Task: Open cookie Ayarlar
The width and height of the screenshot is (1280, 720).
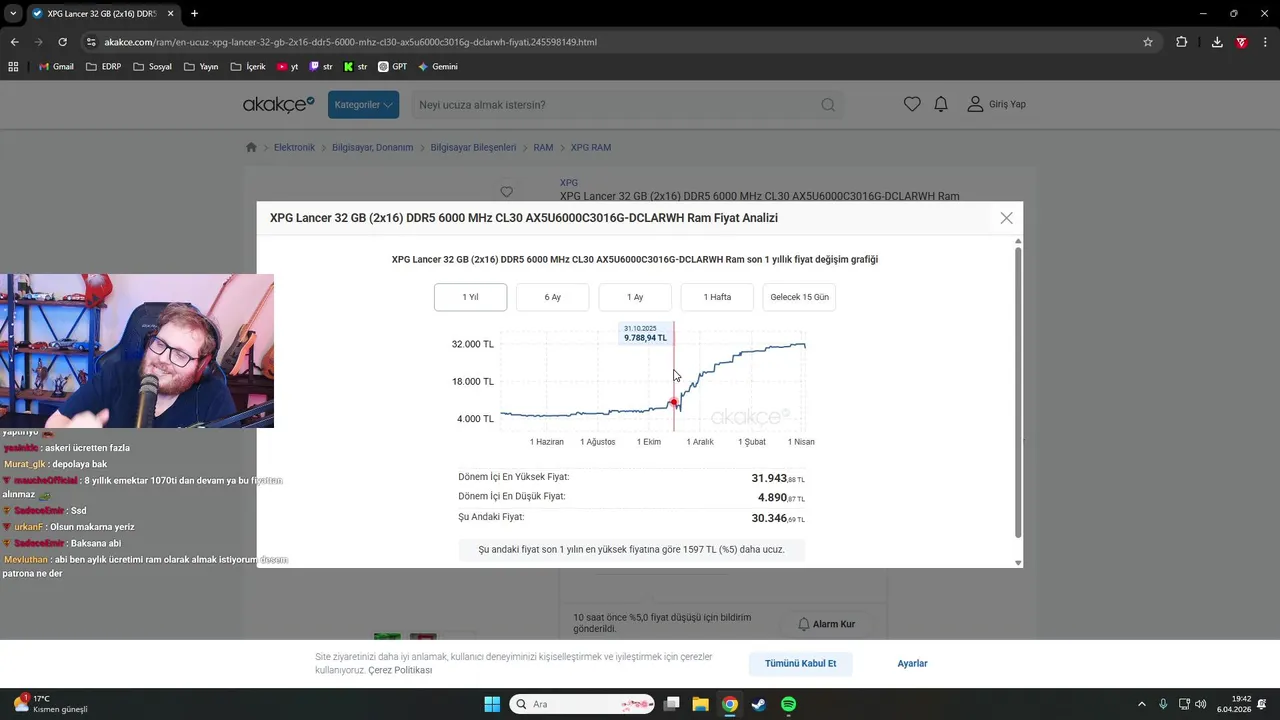Action: pos(912,663)
